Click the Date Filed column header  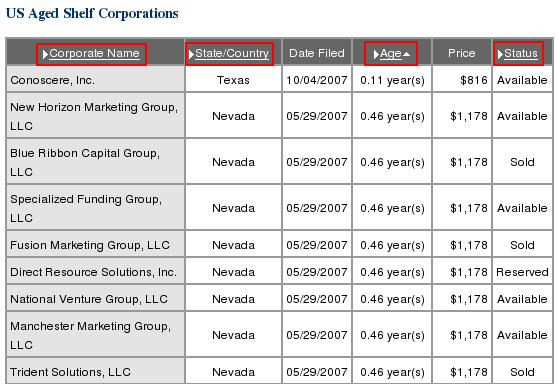(317, 53)
